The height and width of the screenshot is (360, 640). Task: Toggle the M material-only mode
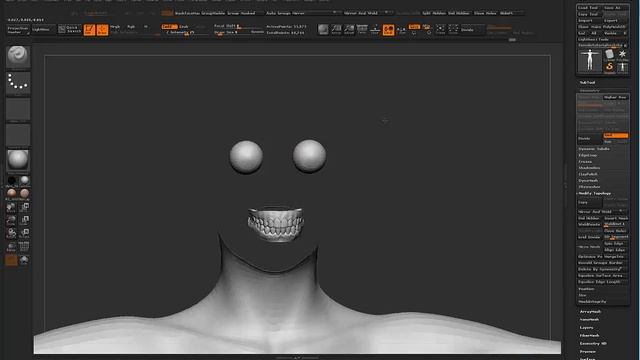[x=145, y=27]
